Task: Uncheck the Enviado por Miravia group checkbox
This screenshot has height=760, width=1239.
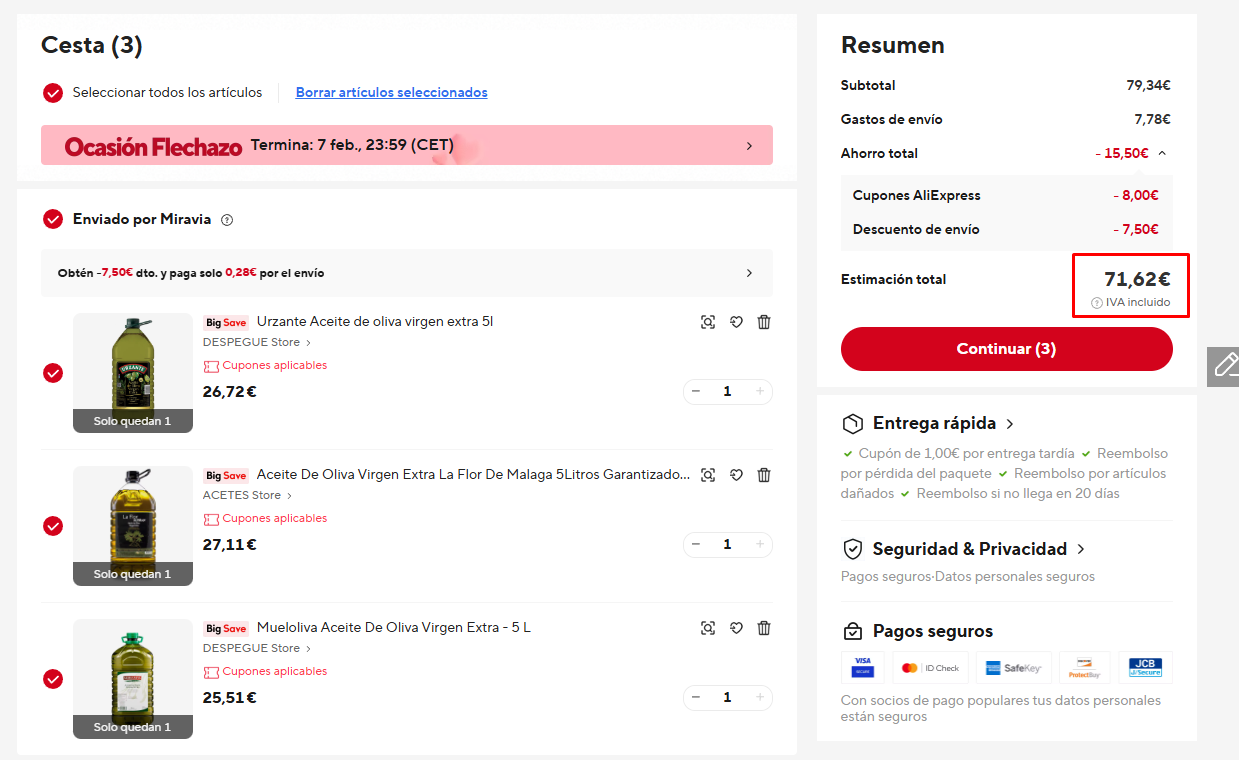Action: coord(53,219)
